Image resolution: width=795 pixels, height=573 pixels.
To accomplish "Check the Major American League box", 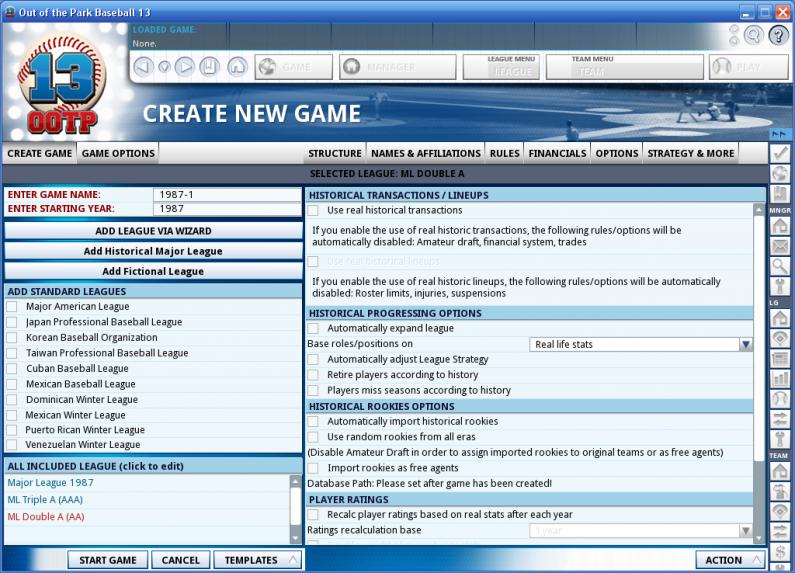I will click(12, 307).
